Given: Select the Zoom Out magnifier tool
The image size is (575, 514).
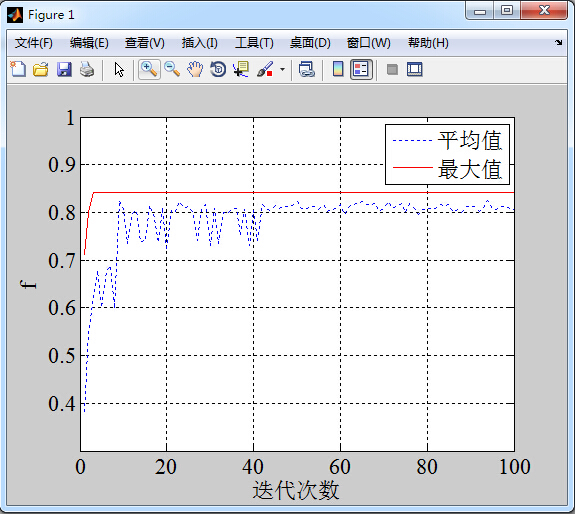Looking at the screenshot, I should pos(172,69).
